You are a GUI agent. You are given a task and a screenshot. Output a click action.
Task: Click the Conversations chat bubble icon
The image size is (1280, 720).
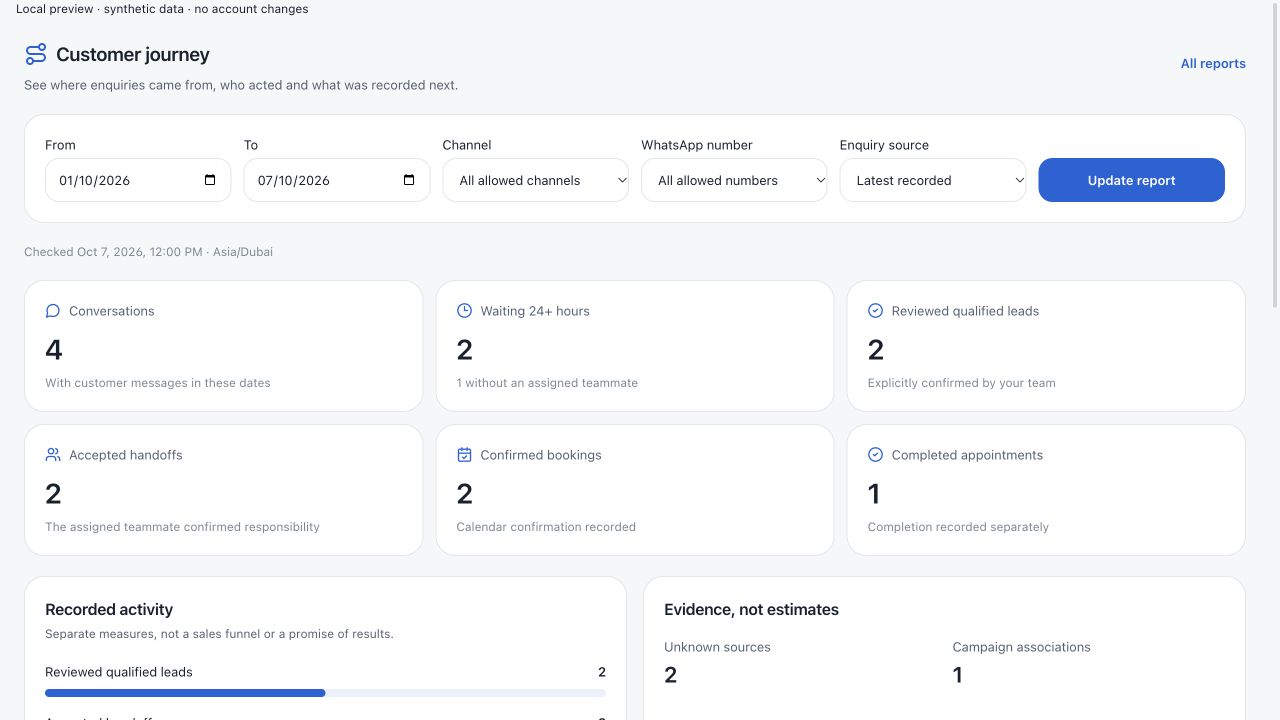point(53,311)
